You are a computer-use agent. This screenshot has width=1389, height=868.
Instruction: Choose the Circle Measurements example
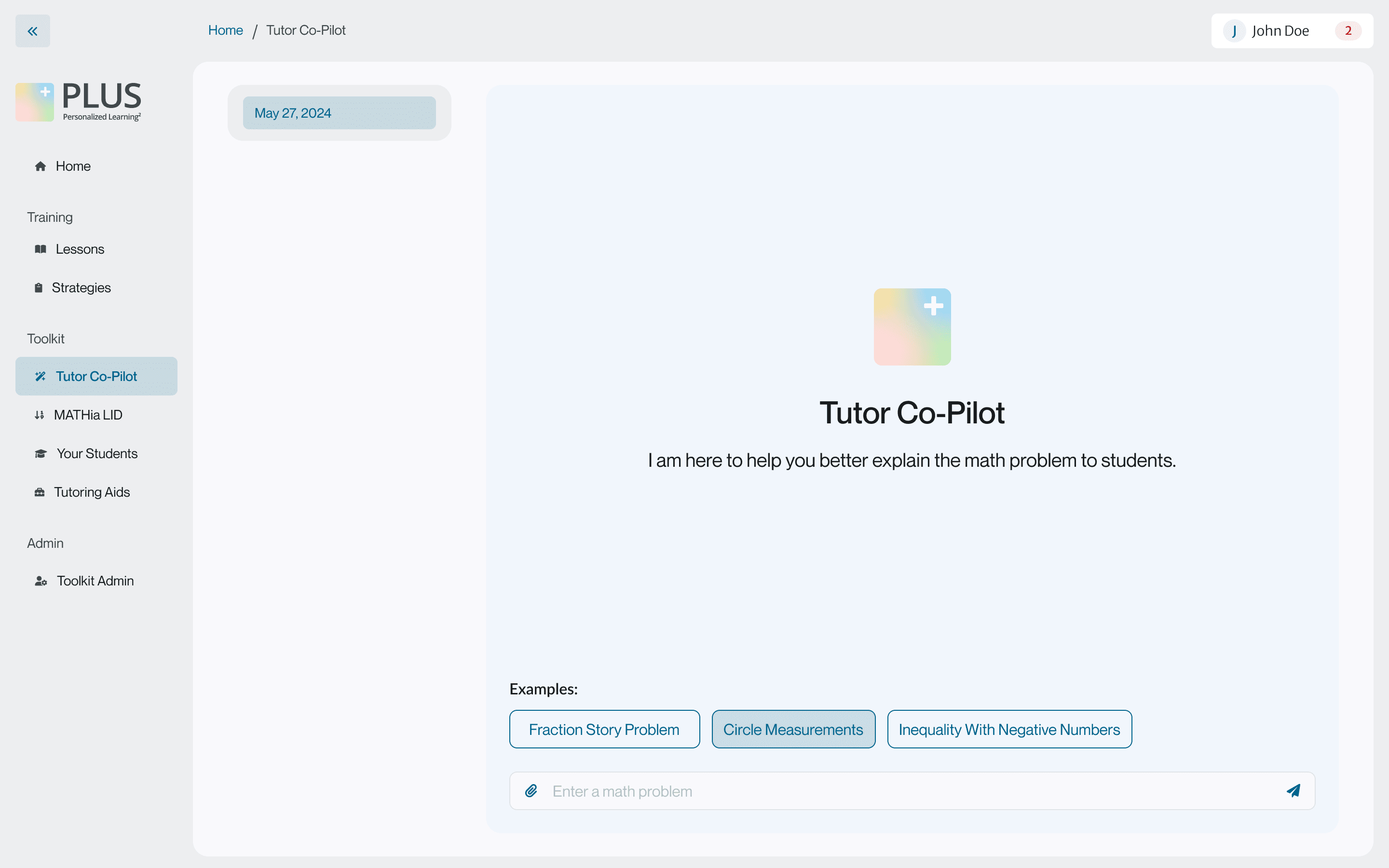click(793, 729)
